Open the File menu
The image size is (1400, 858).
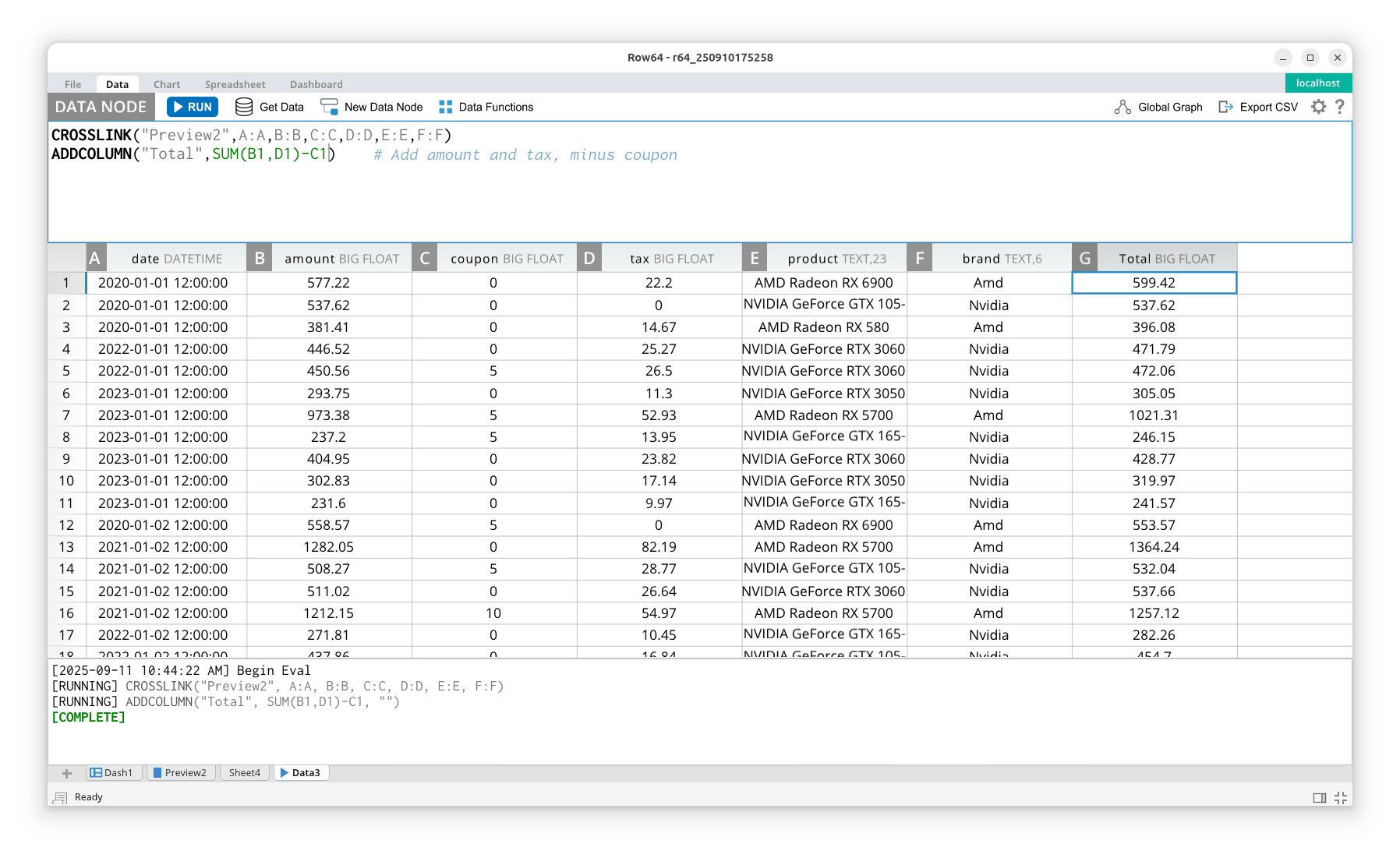point(72,84)
